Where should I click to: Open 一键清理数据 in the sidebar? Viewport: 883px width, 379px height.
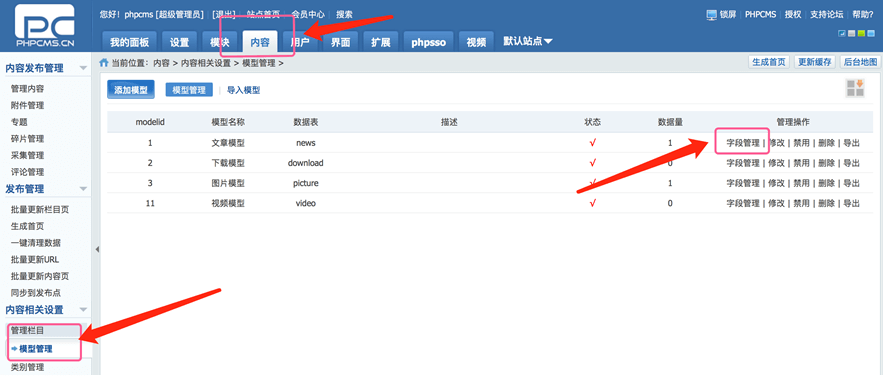(x=36, y=243)
